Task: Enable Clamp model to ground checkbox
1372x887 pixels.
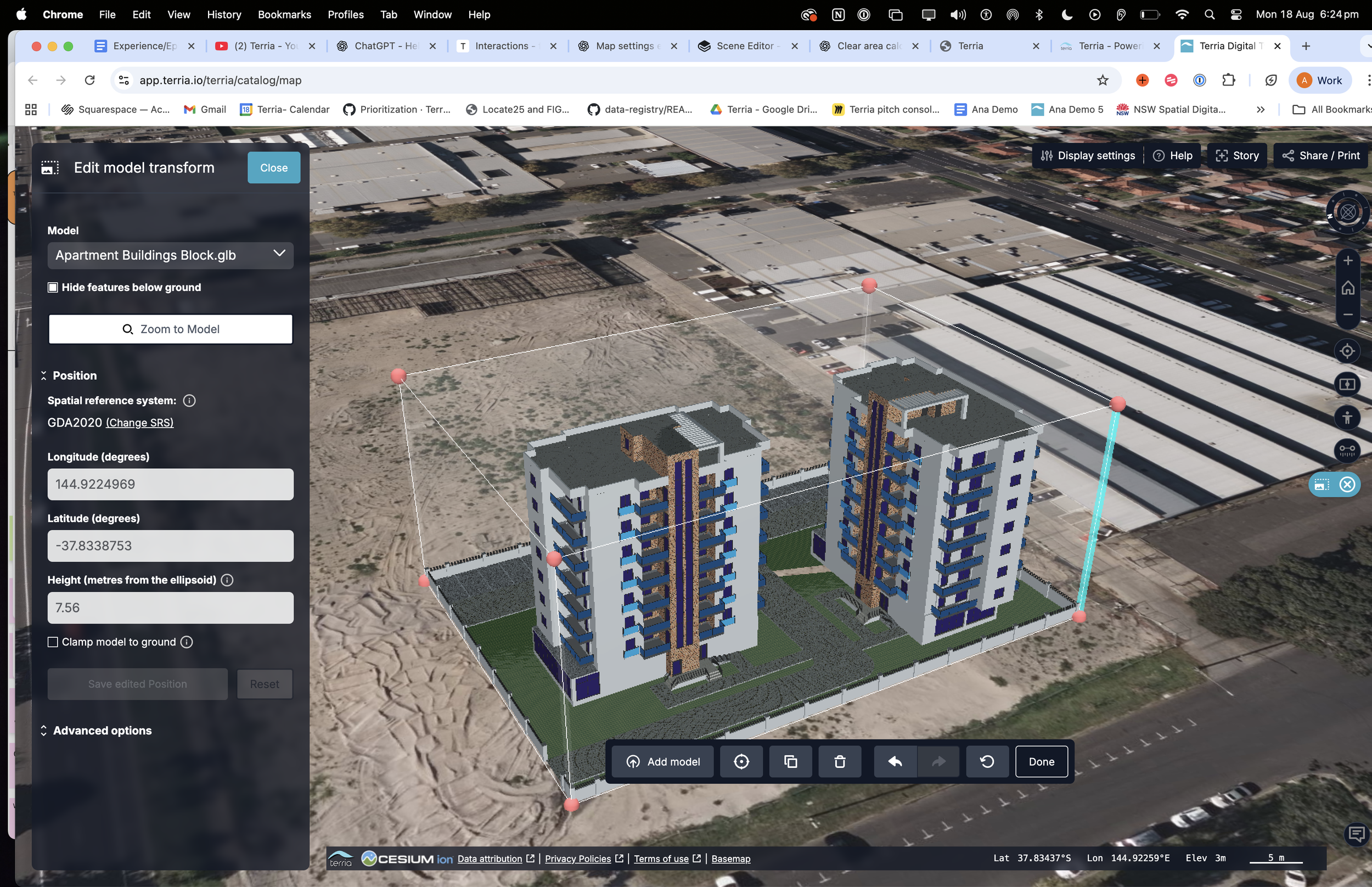Action: [x=53, y=642]
